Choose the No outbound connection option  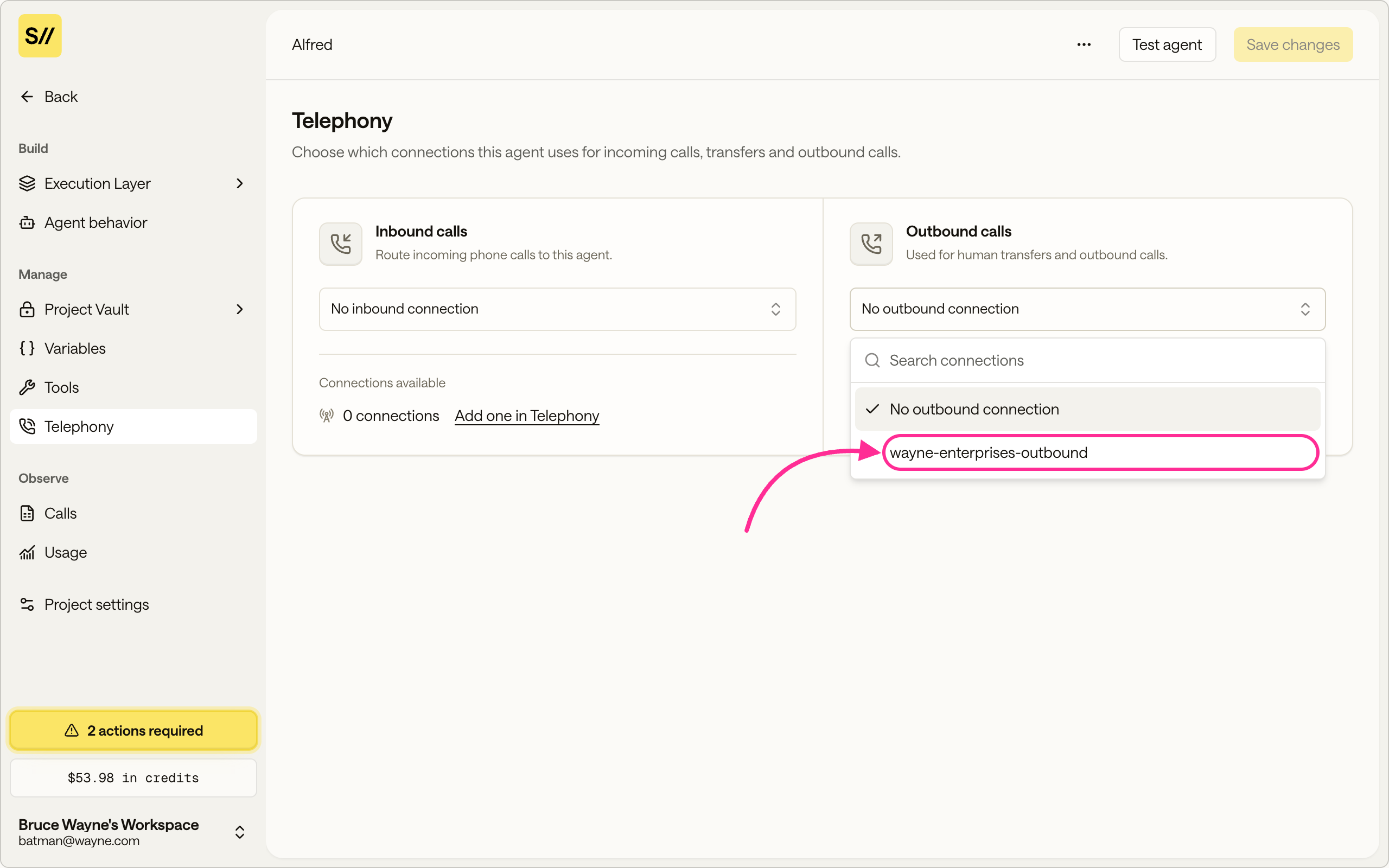coord(1087,409)
